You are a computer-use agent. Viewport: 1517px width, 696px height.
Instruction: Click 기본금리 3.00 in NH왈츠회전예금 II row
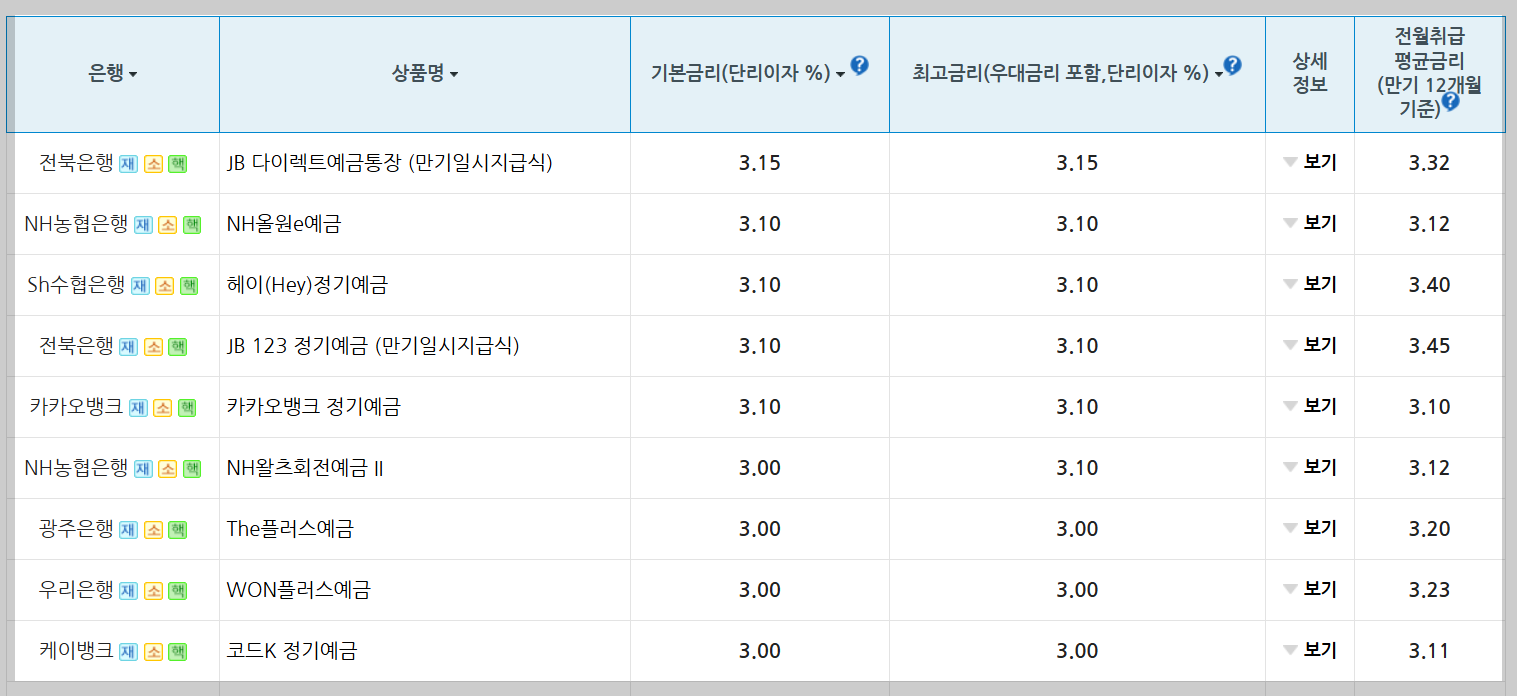(x=760, y=468)
